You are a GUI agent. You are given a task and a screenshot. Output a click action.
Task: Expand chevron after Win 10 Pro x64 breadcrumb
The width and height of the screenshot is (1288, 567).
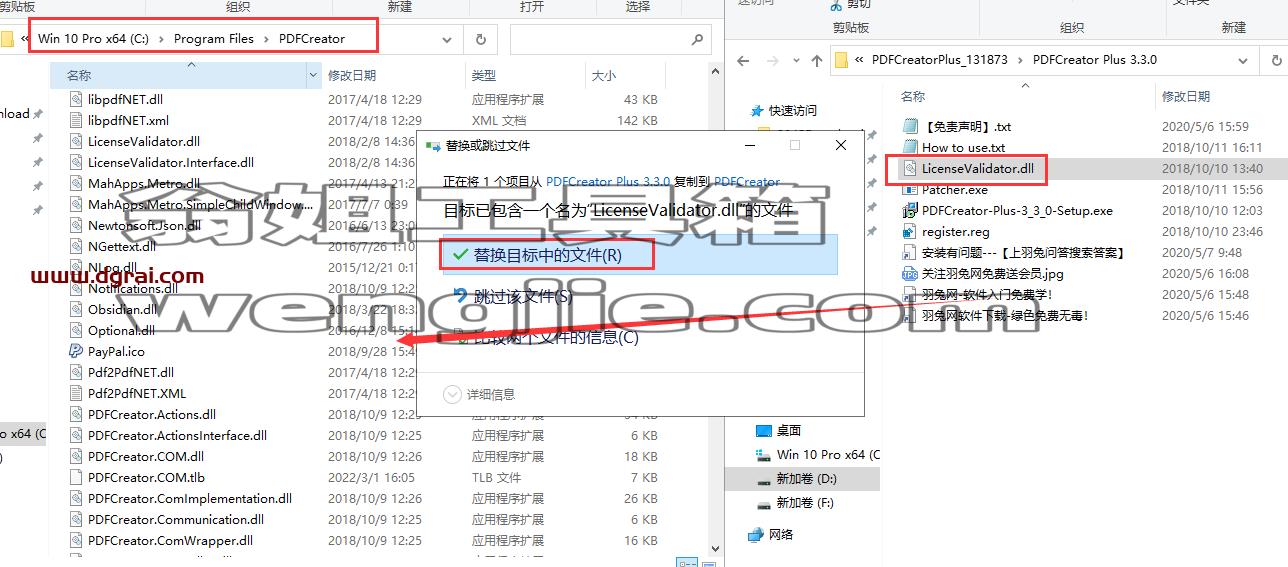coord(161,39)
